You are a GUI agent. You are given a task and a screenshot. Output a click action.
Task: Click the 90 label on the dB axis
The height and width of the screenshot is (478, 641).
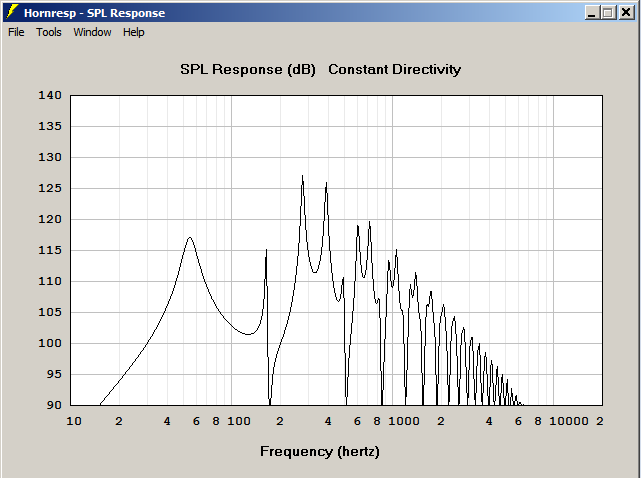[54, 405]
